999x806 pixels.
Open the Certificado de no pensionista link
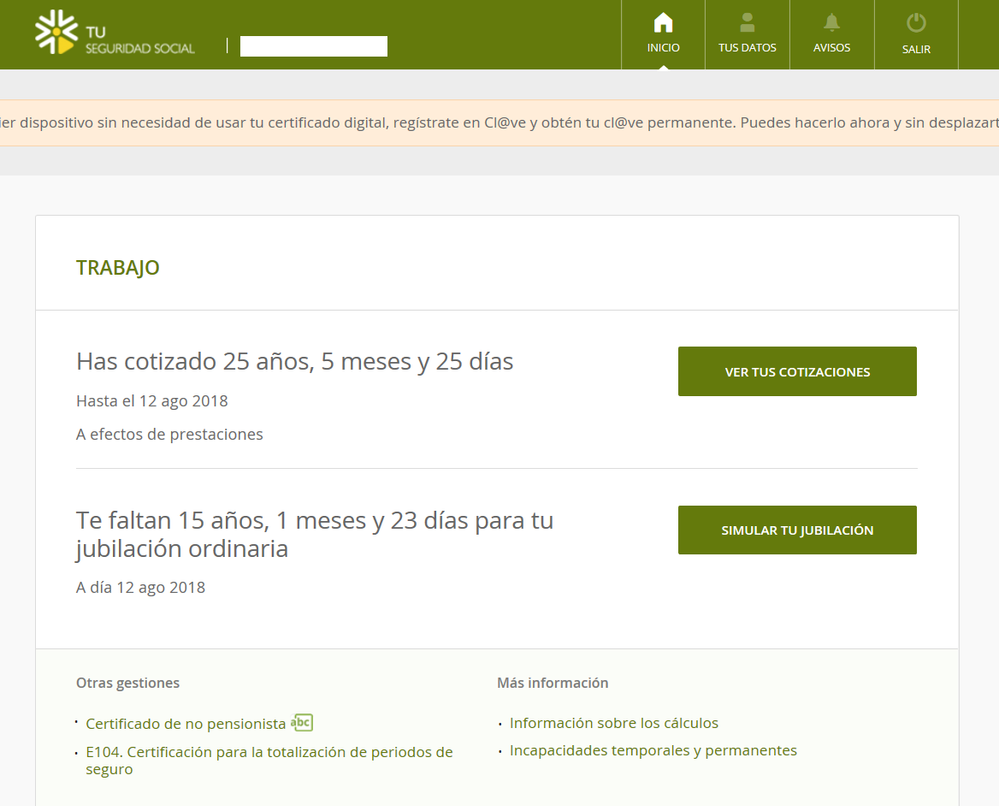click(x=186, y=724)
